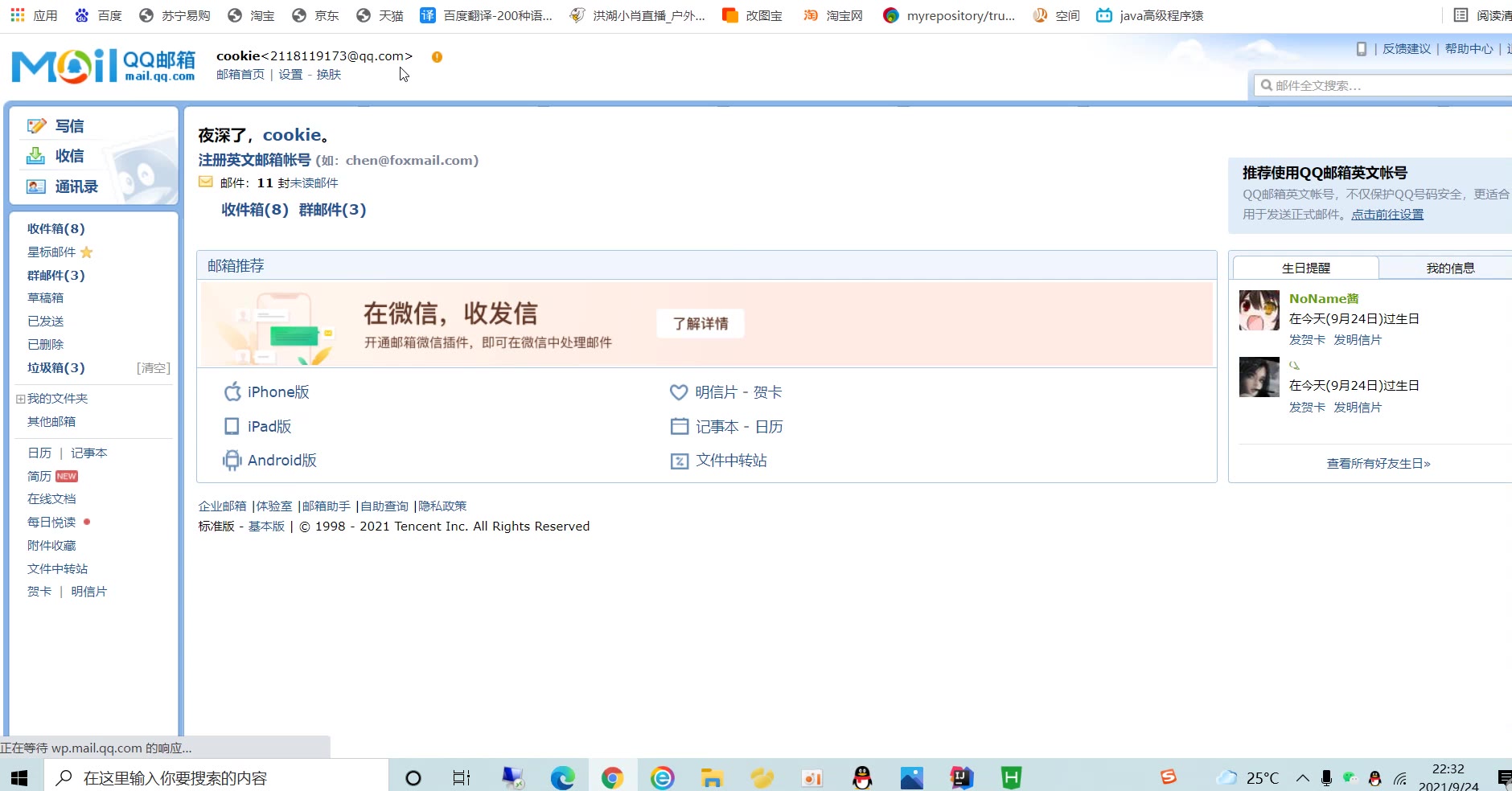Click the phone icon in the top right header
The height and width of the screenshot is (791, 1512).
click(x=1361, y=49)
